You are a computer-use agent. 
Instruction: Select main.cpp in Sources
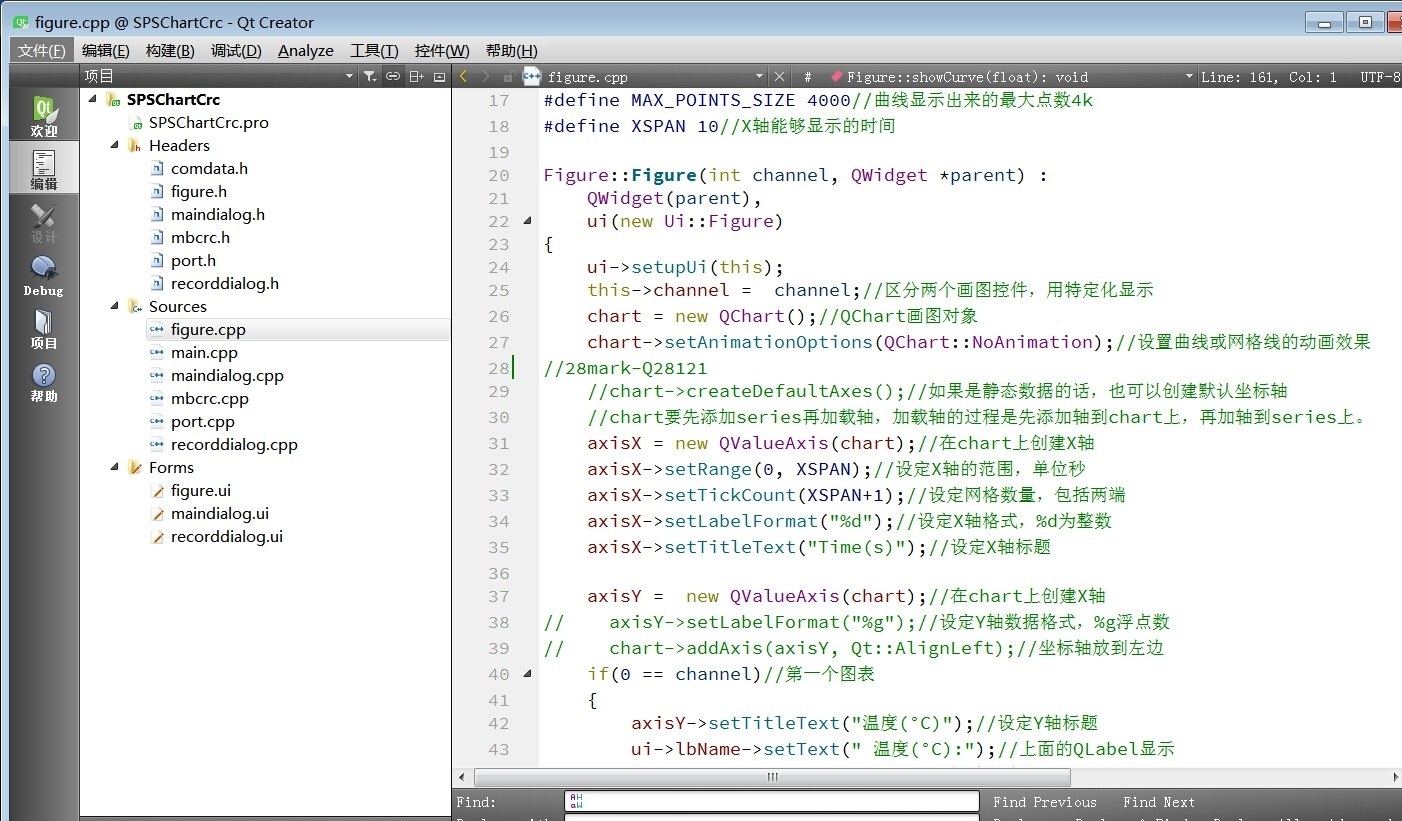pos(204,352)
